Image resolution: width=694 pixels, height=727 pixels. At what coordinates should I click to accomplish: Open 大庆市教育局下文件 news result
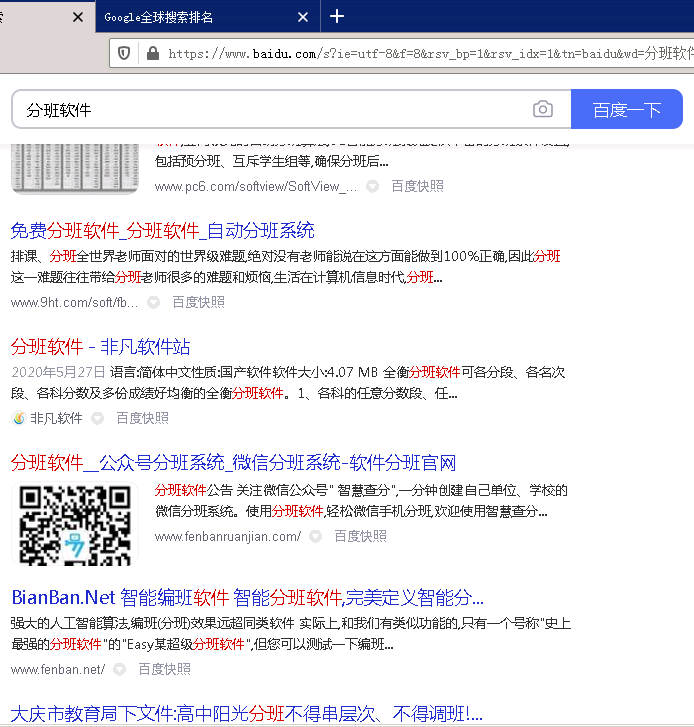click(247, 714)
